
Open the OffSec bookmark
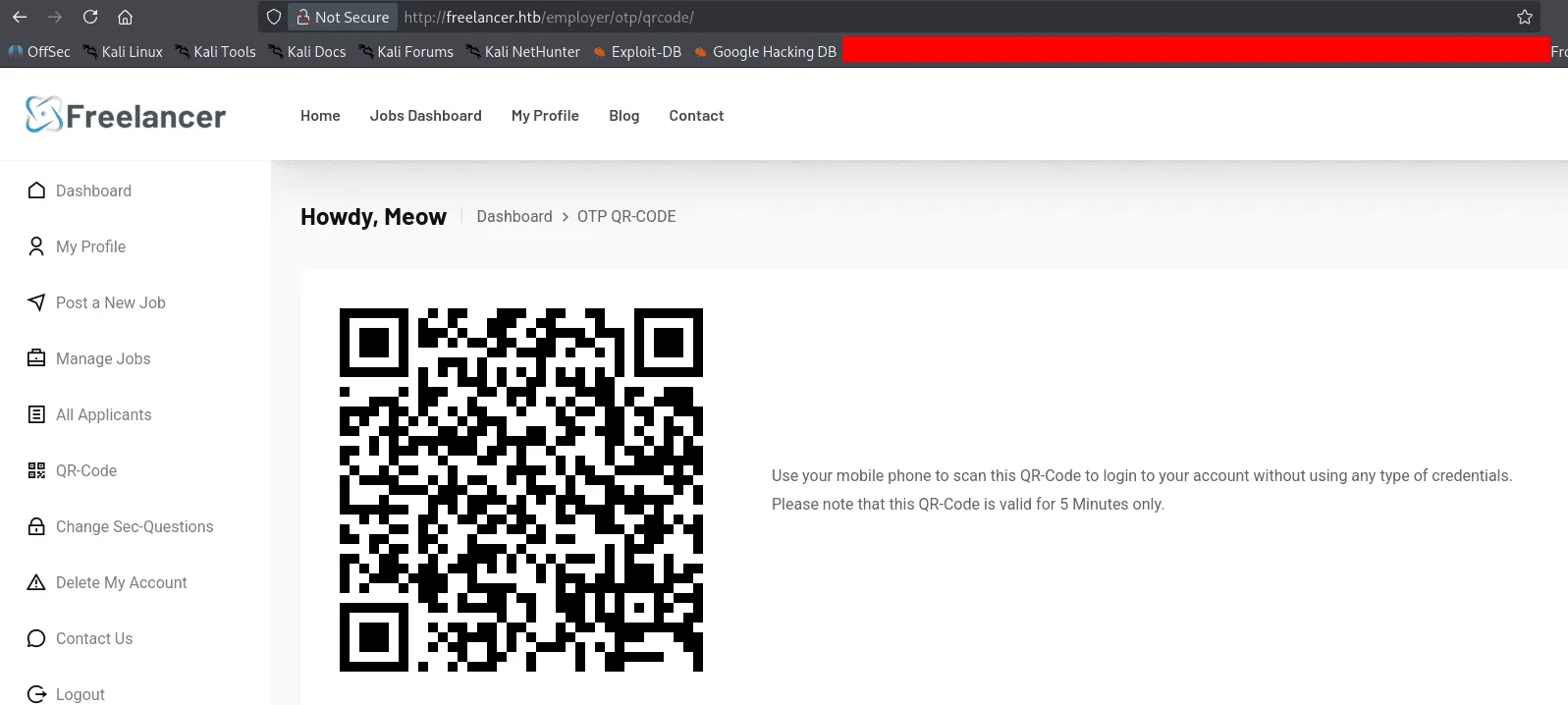coord(39,52)
